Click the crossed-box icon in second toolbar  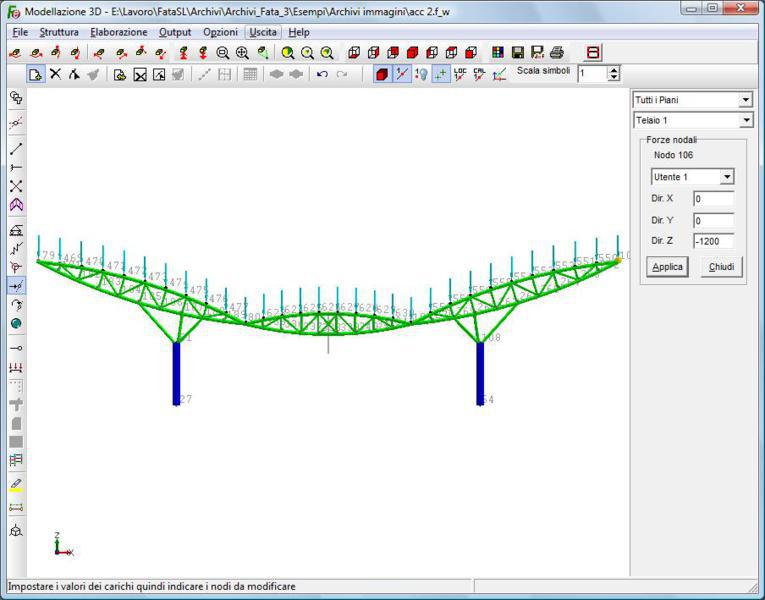(140, 74)
